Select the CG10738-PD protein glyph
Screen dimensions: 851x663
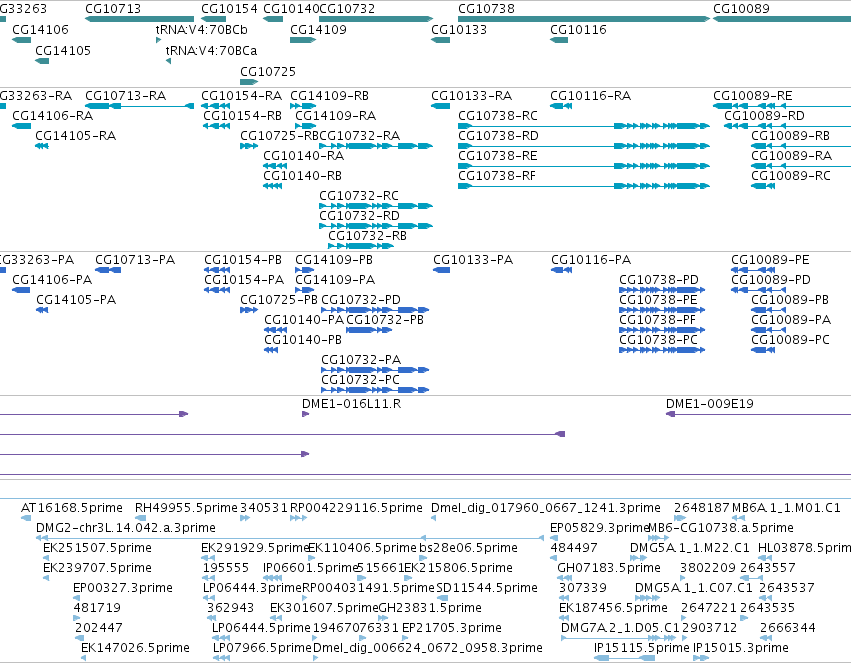pos(662,290)
